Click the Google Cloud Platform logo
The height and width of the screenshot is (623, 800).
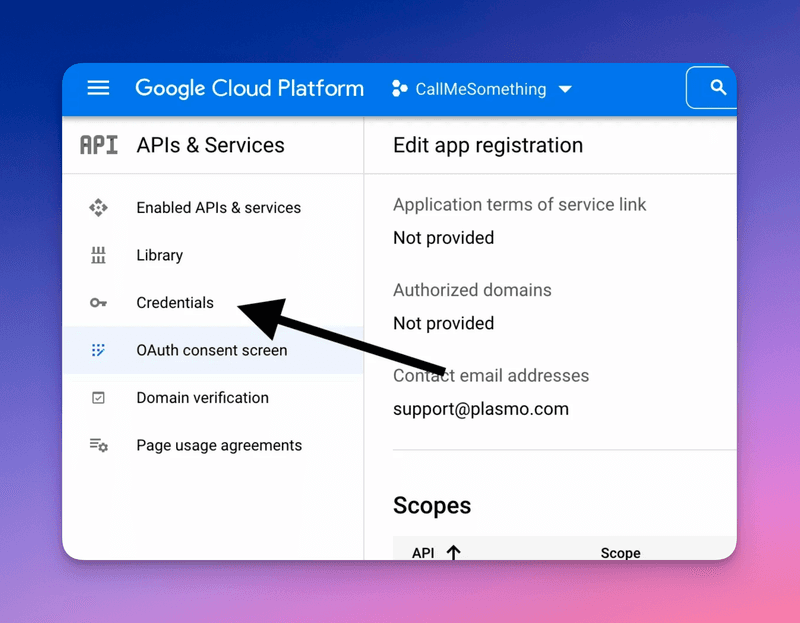click(249, 88)
